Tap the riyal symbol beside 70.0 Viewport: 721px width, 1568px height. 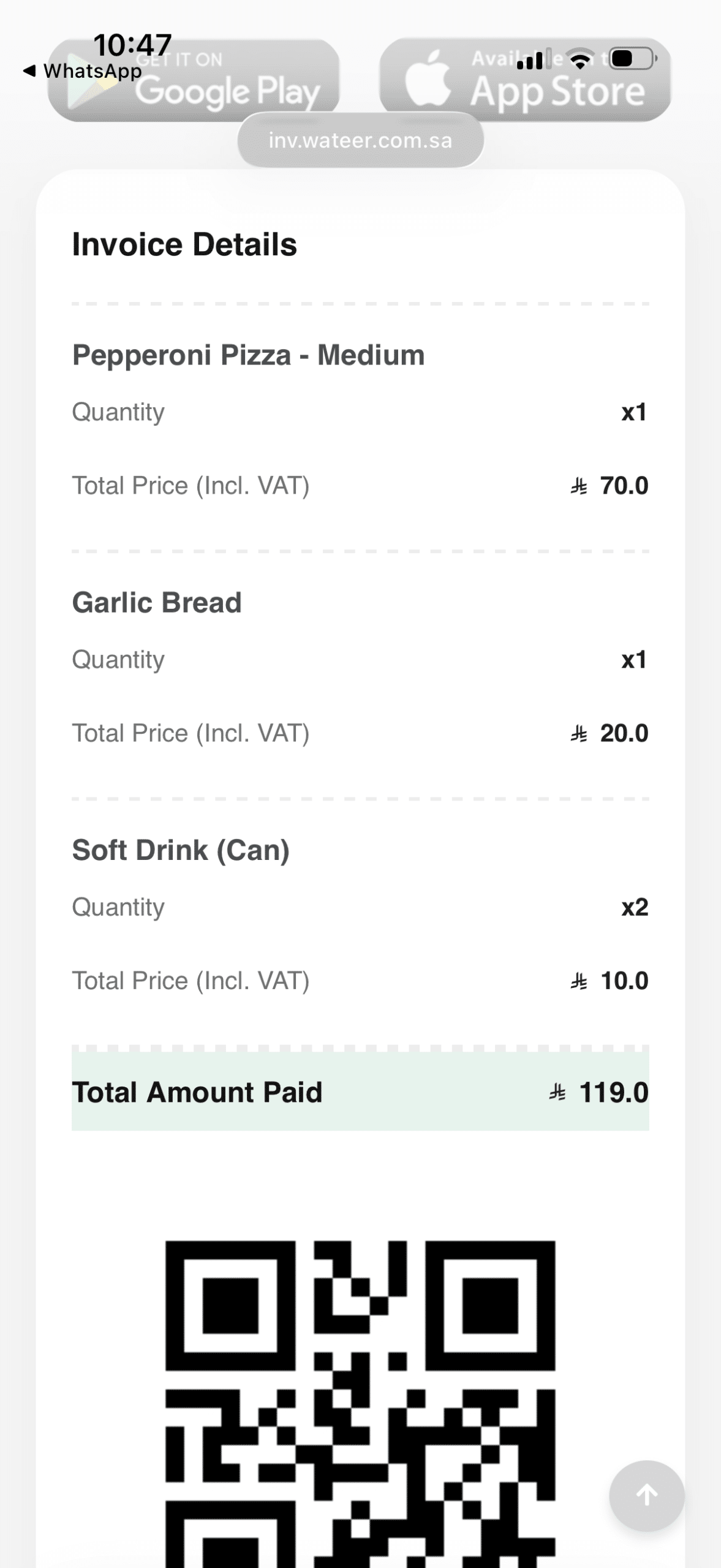579,486
